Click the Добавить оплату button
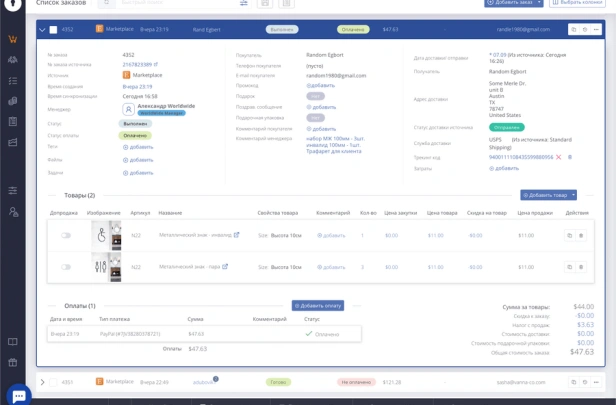 click(x=317, y=305)
